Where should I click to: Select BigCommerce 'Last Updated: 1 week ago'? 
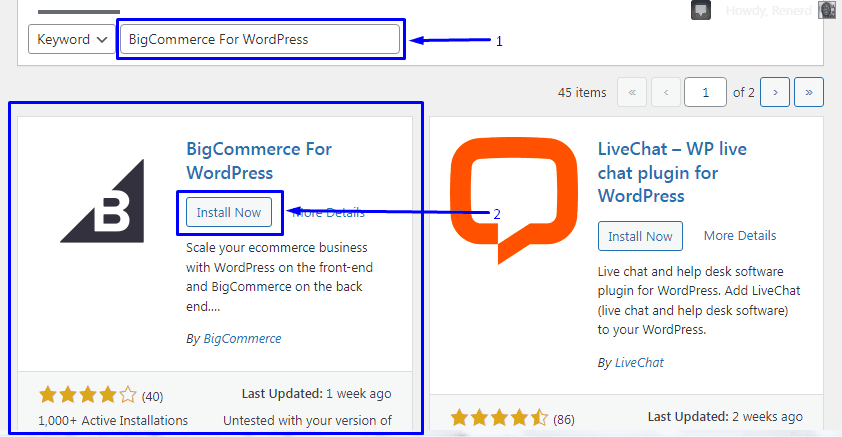point(316,394)
